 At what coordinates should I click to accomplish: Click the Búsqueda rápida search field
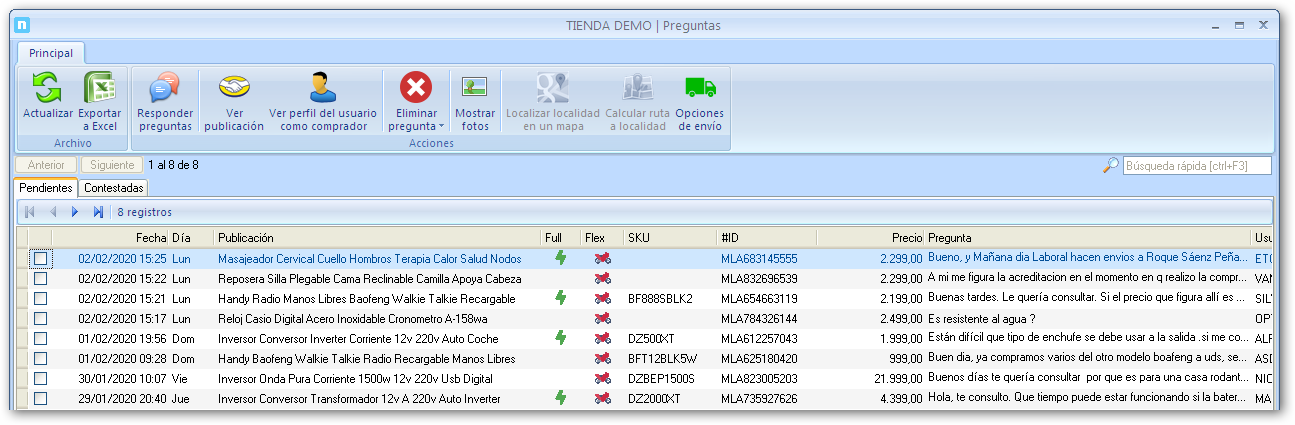(1197, 165)
